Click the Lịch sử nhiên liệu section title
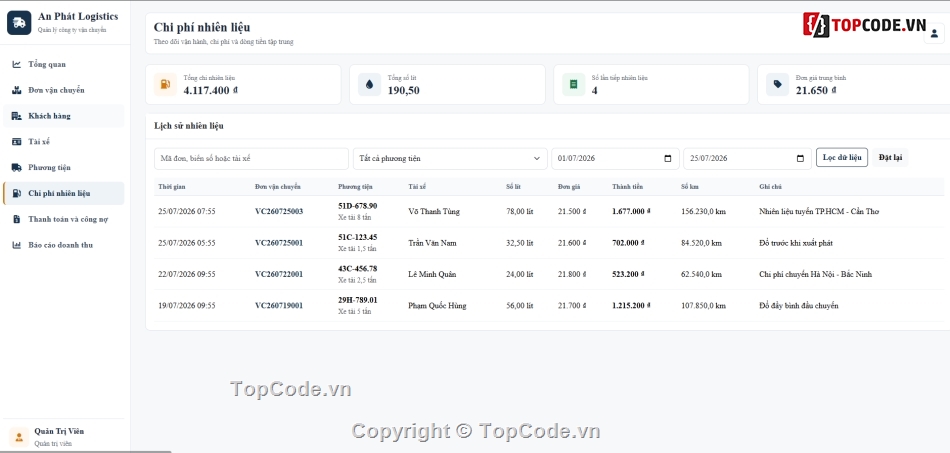 pyautogui.click(x=189, y=126)
